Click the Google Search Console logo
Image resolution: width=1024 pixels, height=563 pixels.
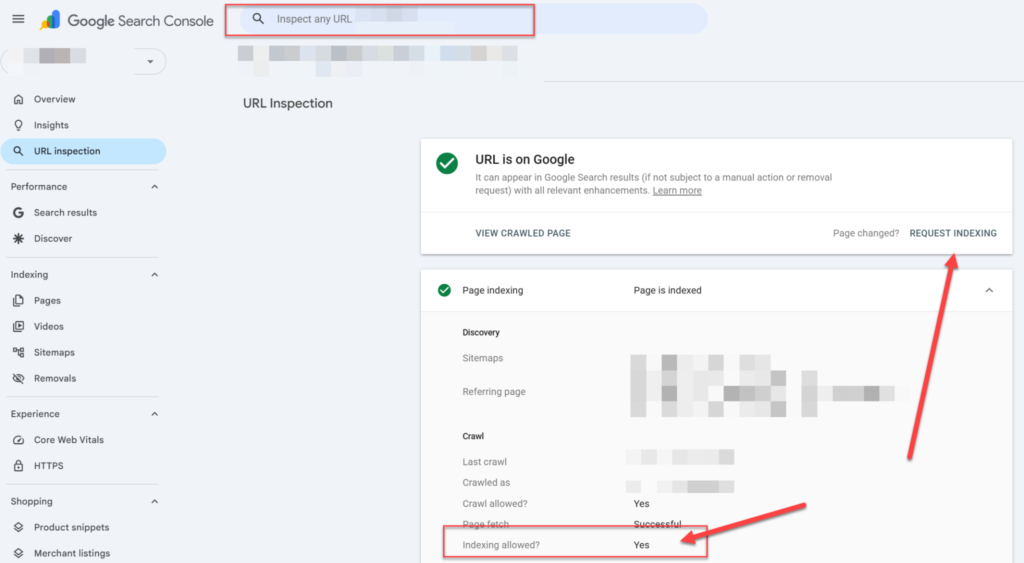click(x=126, y=20)
